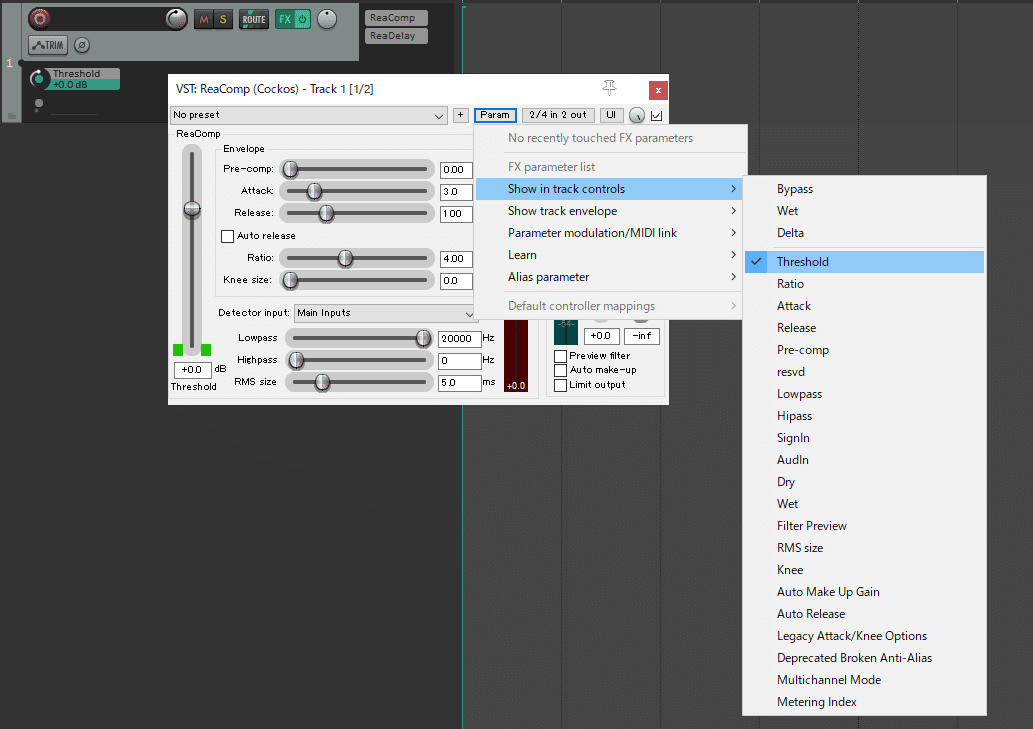Toggle the FX enabled checkbox in header
1033x729 pixels.
(x=657, y=116)
